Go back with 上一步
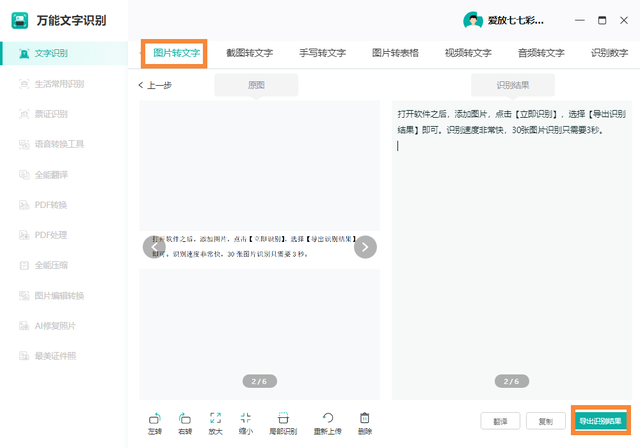 click(155, 85)
